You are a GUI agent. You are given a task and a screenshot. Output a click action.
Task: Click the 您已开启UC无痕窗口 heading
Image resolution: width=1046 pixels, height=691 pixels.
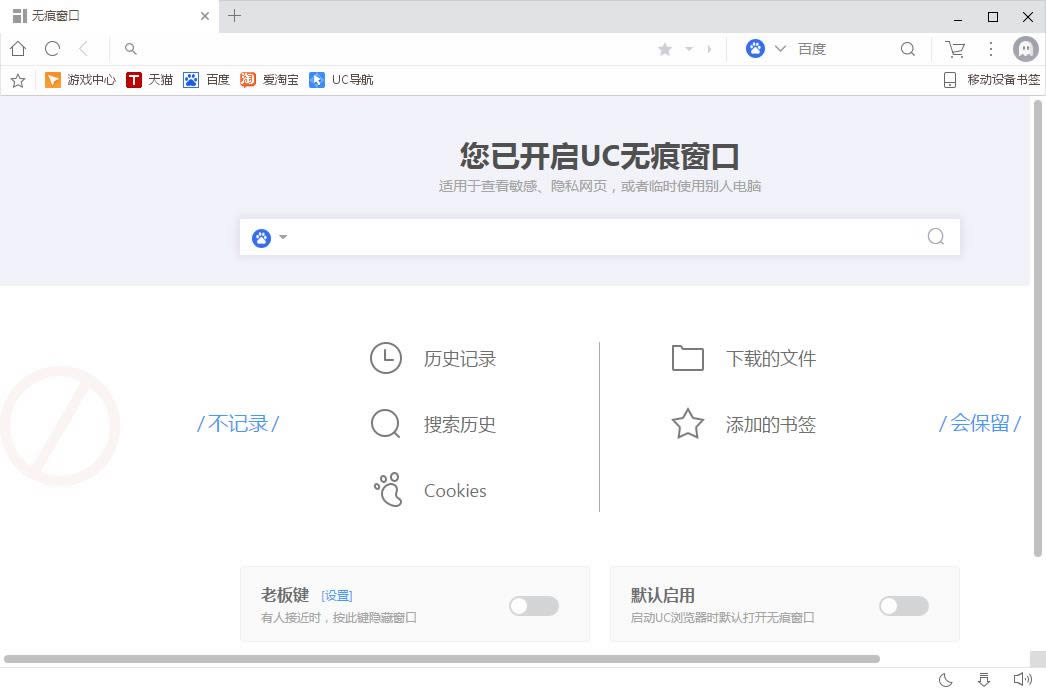pyautogui.click(x=600, y=156)
